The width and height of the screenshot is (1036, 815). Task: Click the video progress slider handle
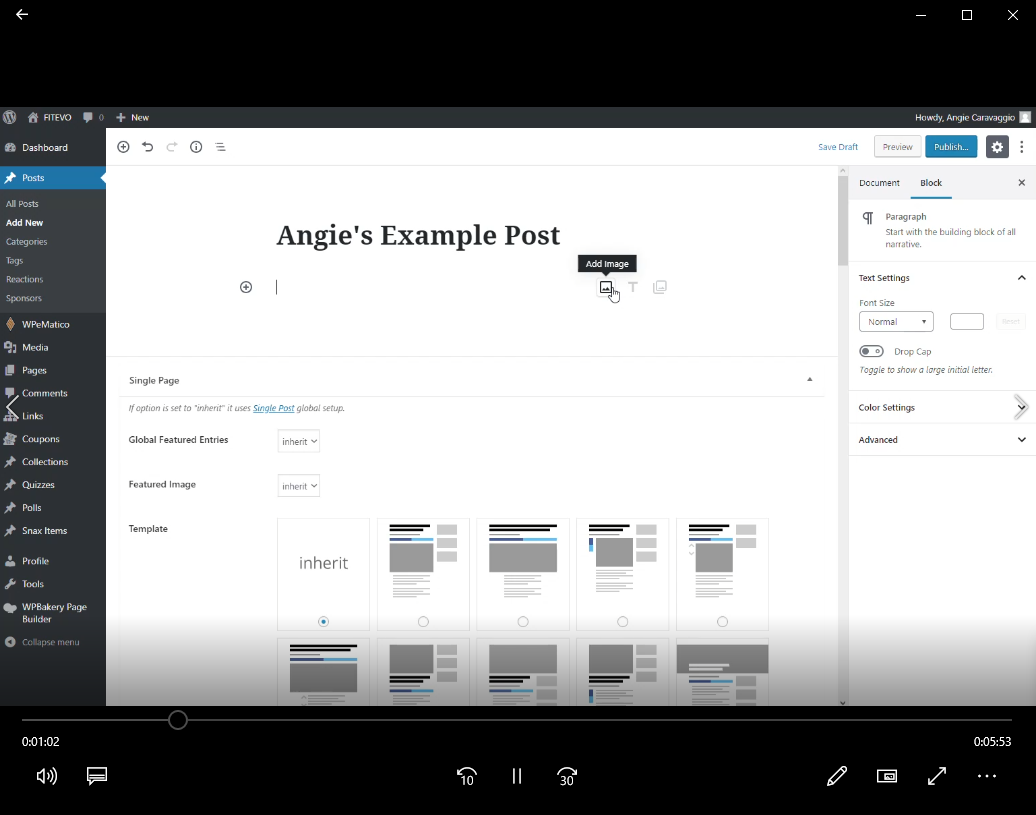pyautogui.click(x=178, y=720)
